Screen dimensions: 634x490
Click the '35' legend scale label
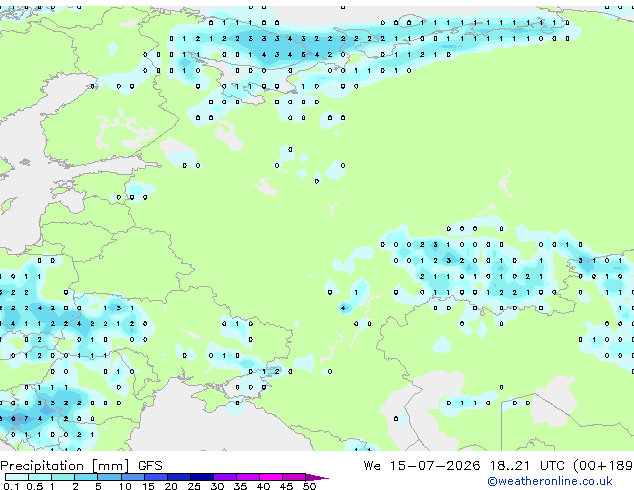(x=240, y=486)
